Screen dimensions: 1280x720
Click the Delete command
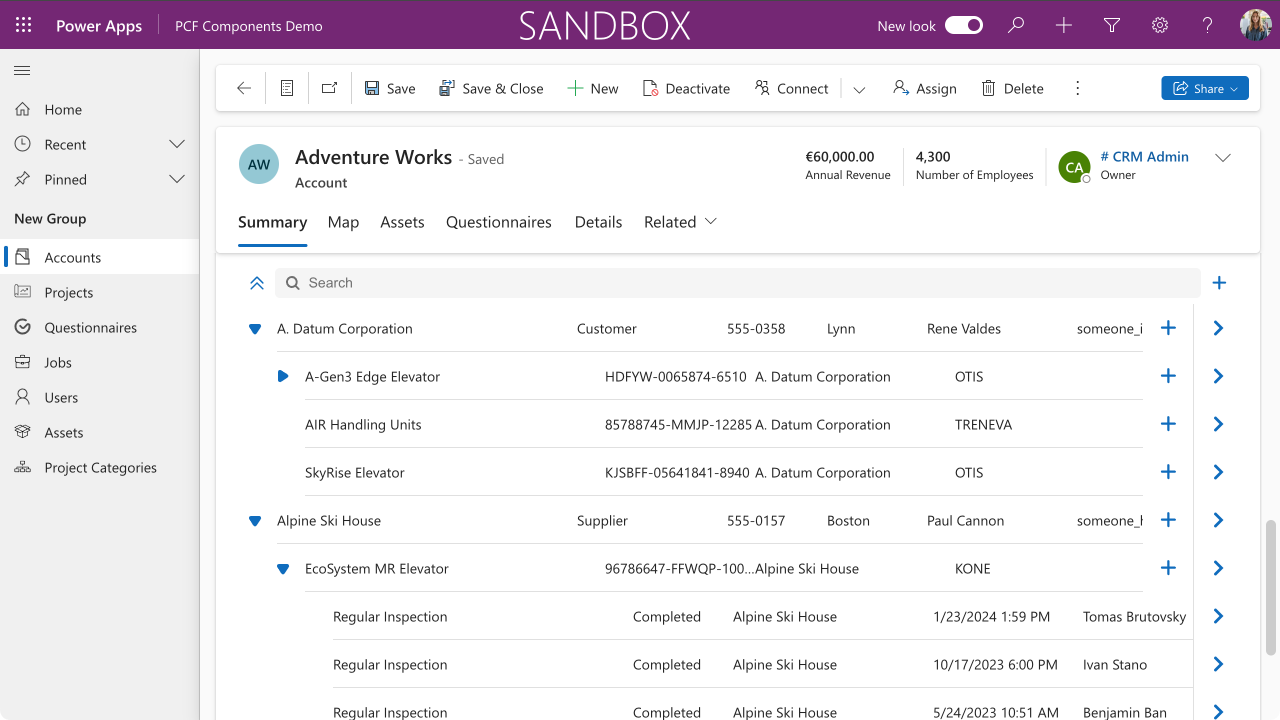click(1012, 88)
